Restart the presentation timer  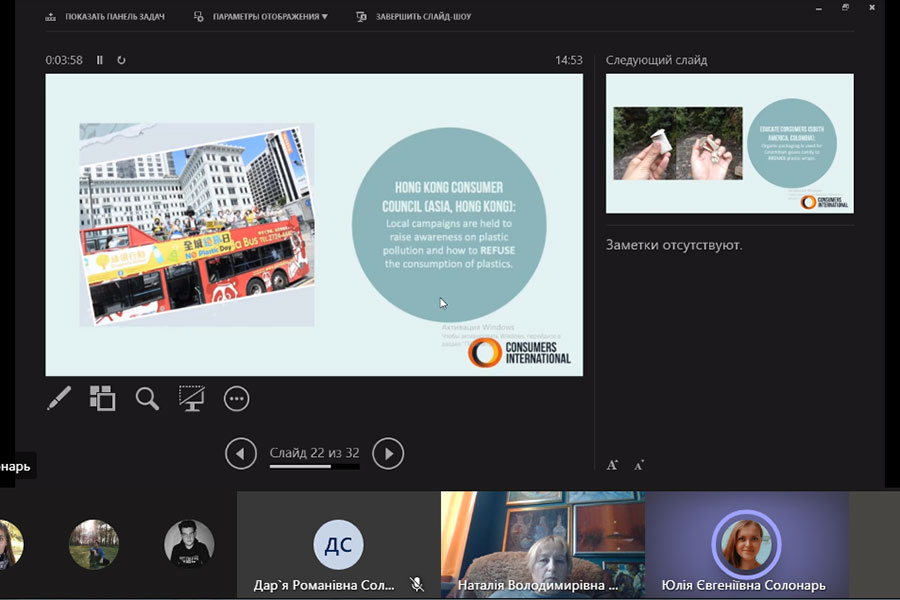tap(122, 60)
